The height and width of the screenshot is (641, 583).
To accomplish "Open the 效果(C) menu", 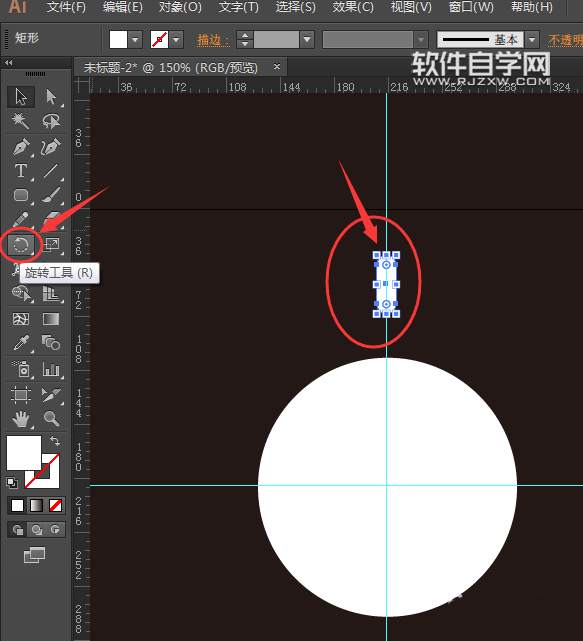I will [x=353, y=7].
